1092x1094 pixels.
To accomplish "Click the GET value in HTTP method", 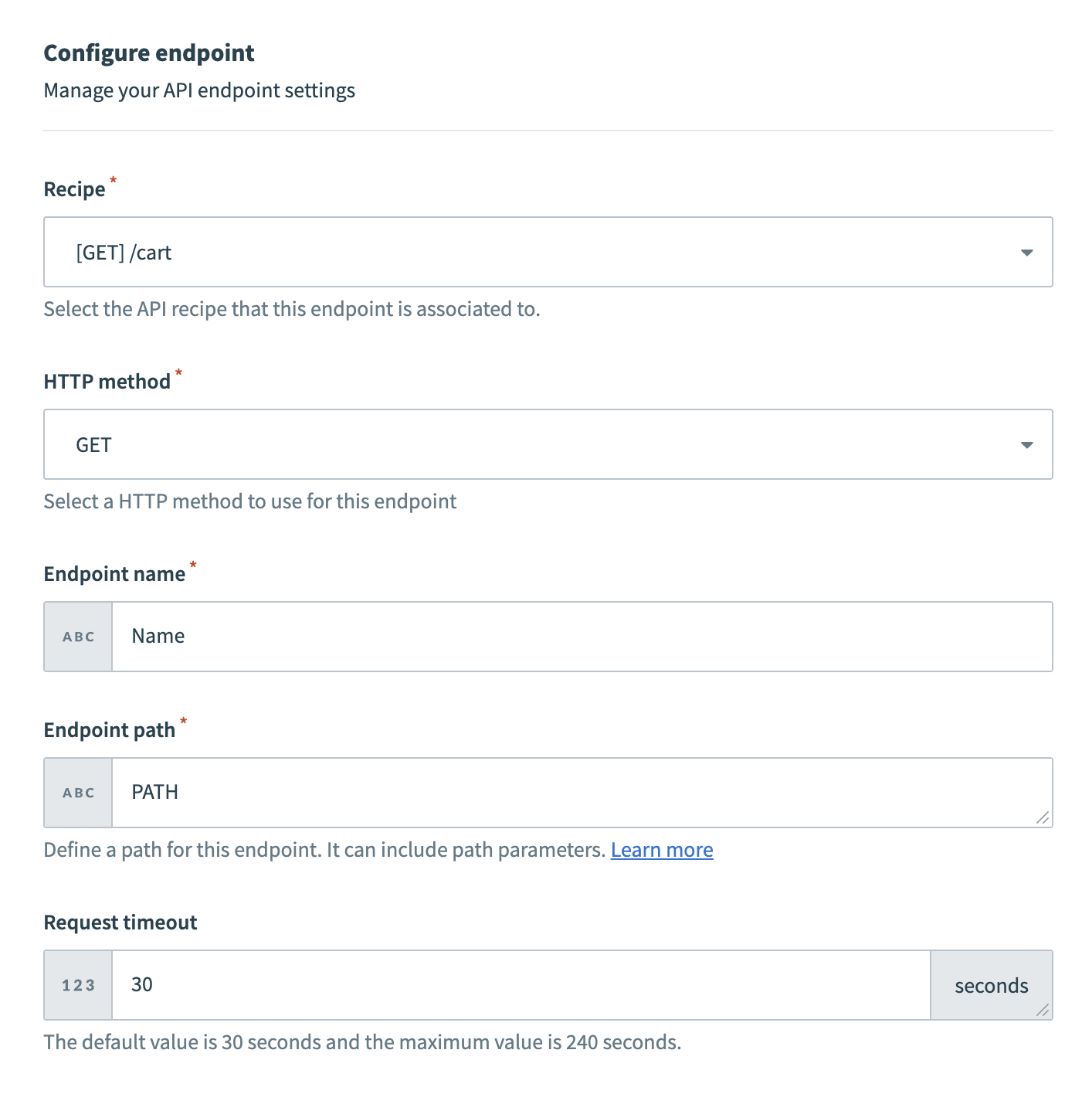I will tap(93, 444).
